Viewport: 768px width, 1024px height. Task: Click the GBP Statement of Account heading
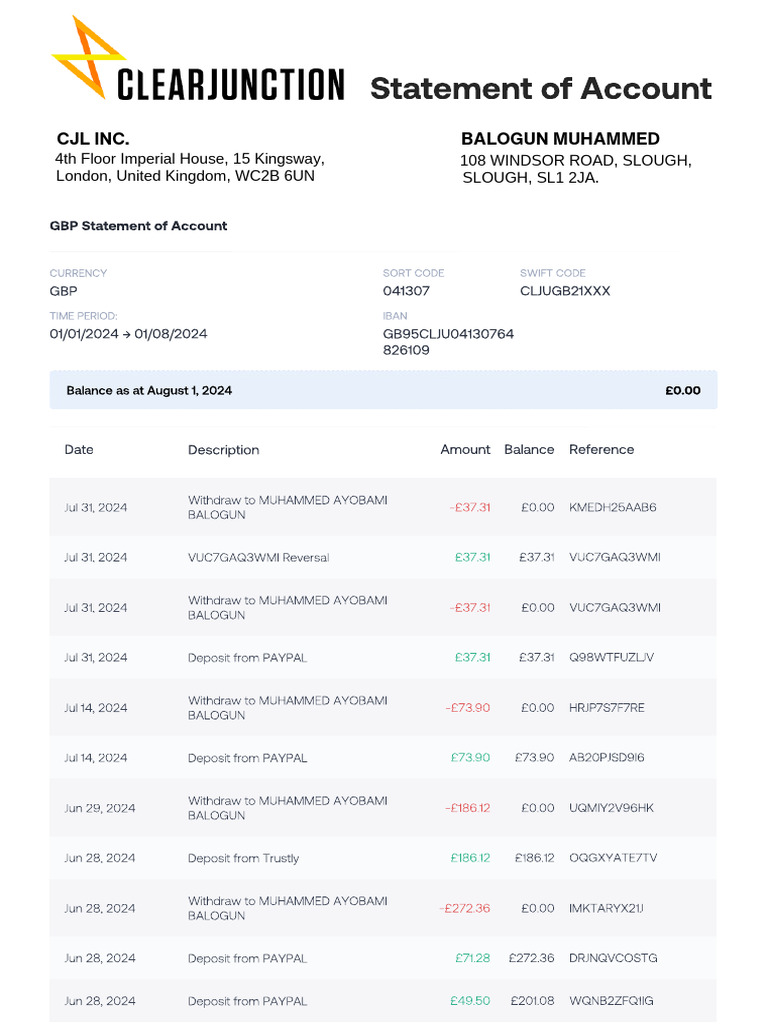[x=138, y=226]
